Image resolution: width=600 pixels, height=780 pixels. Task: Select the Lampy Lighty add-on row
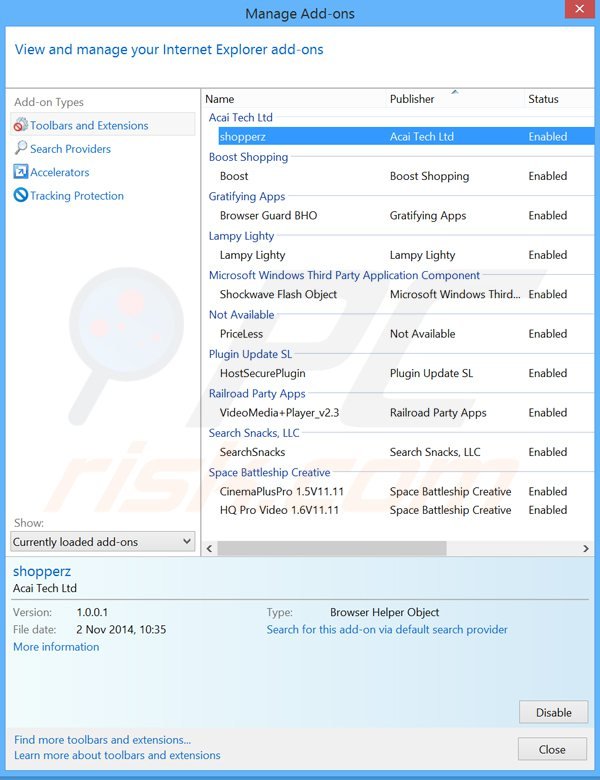[406, 255]
